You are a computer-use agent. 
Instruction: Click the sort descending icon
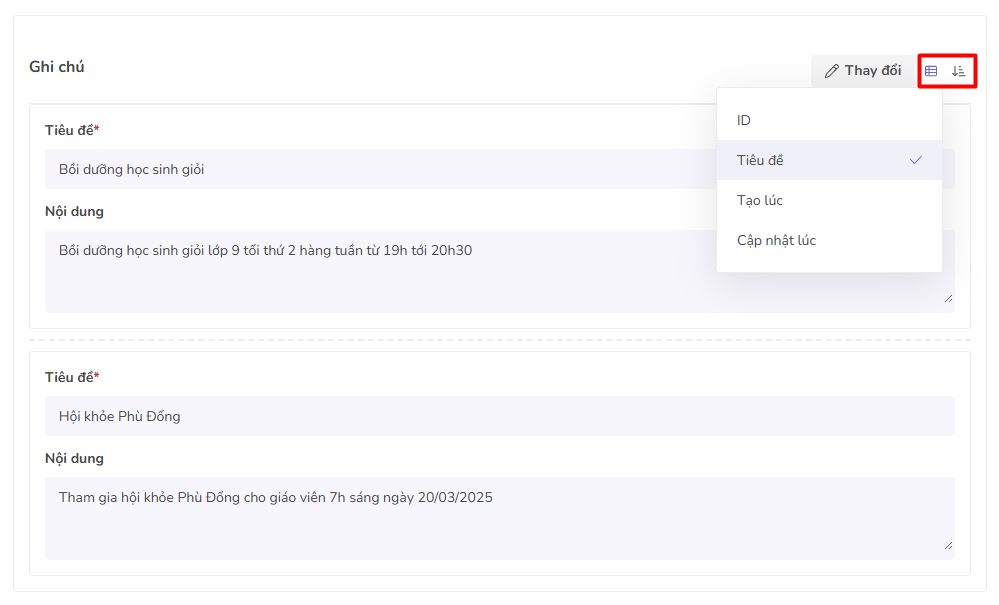coord(958,71)
